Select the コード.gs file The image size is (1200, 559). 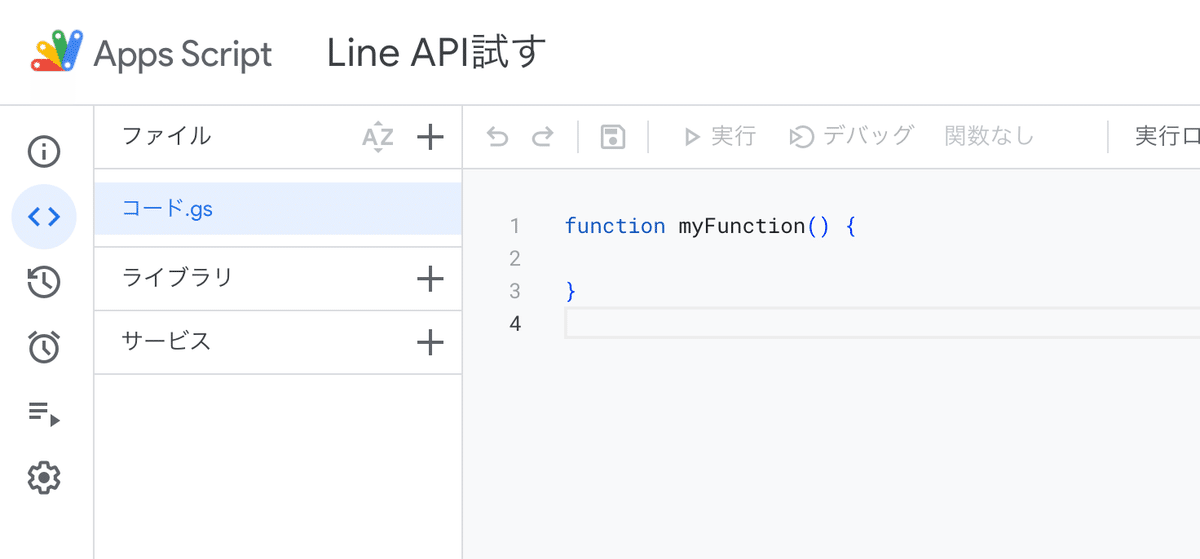(x=278, y=209)
